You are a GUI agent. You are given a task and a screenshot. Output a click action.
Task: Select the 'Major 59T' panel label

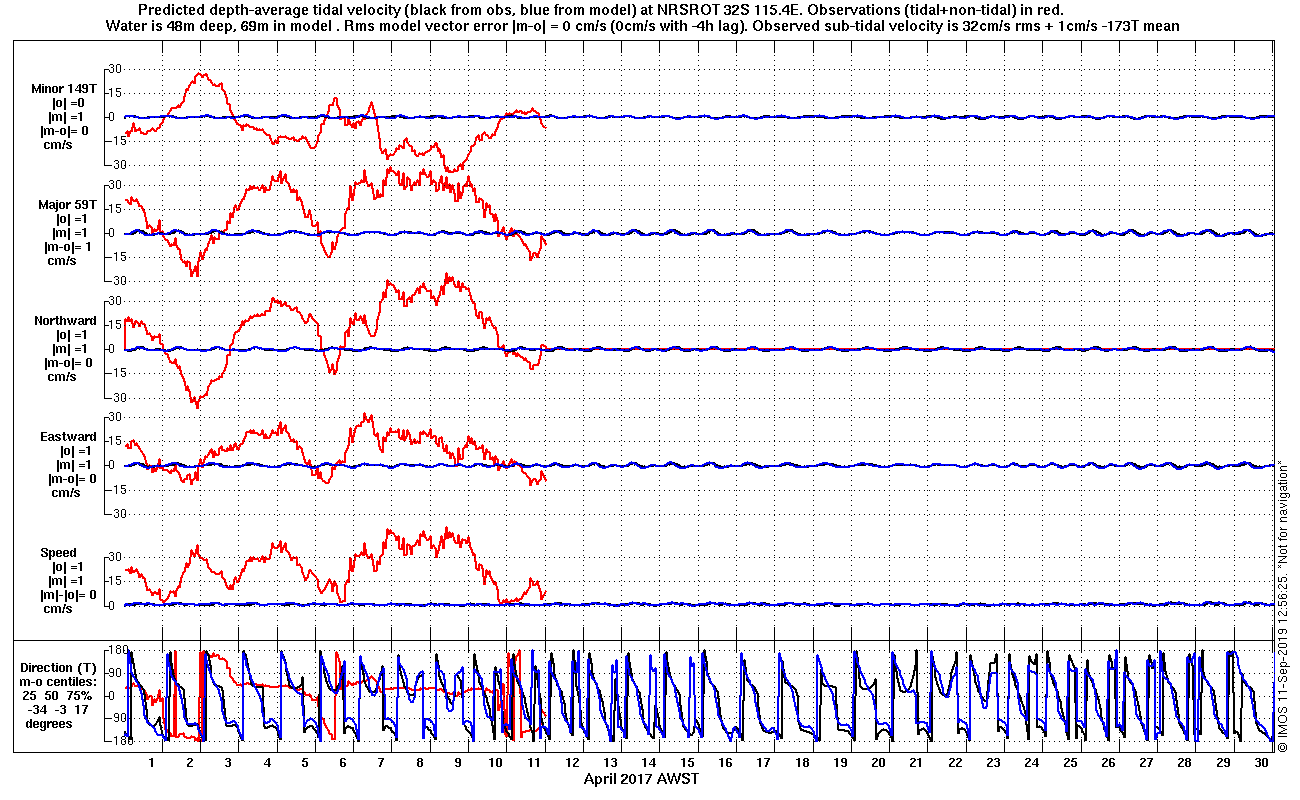67,205
